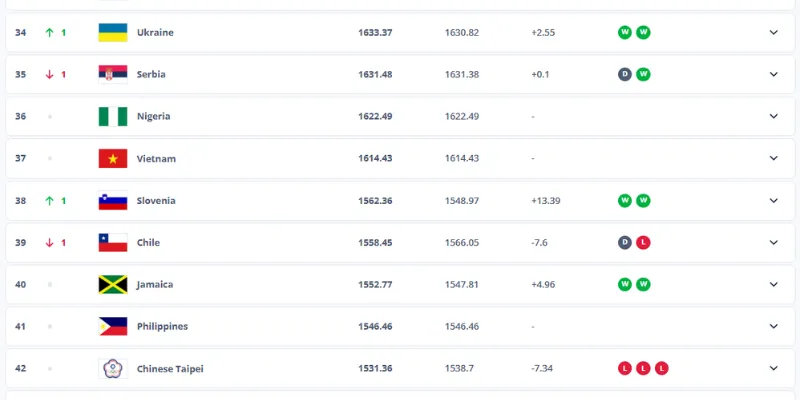This screenshot has width=800, height=400.
Task: Open the Jamaica team name link
Action: [155, 284]
